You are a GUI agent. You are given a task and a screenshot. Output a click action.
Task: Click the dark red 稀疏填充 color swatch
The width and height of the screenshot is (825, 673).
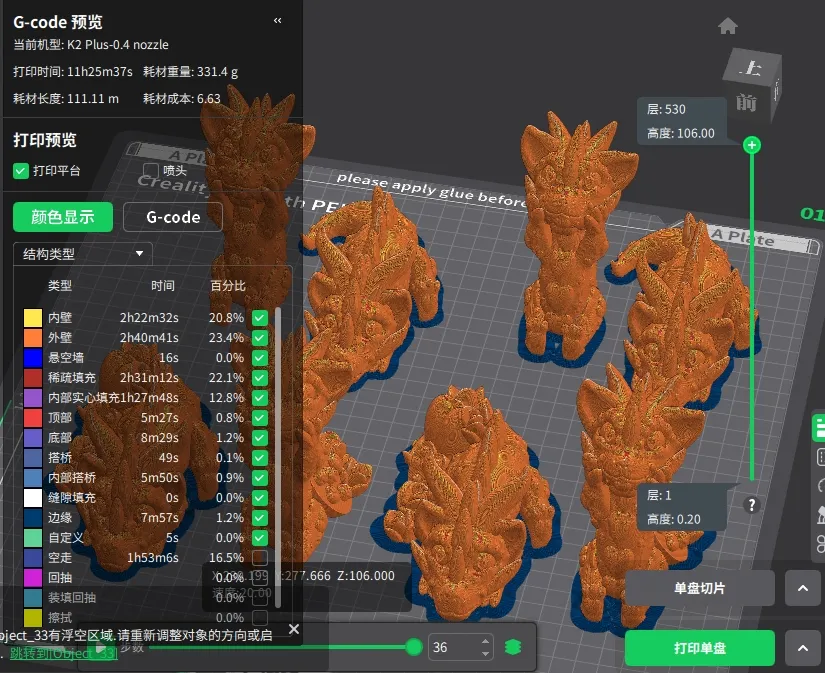click(33, 378)
